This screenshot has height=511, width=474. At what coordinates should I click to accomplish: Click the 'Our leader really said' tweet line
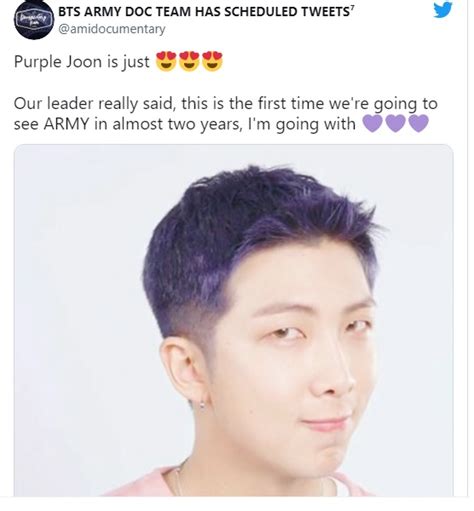pyautogui.click(x=226, y=104)
